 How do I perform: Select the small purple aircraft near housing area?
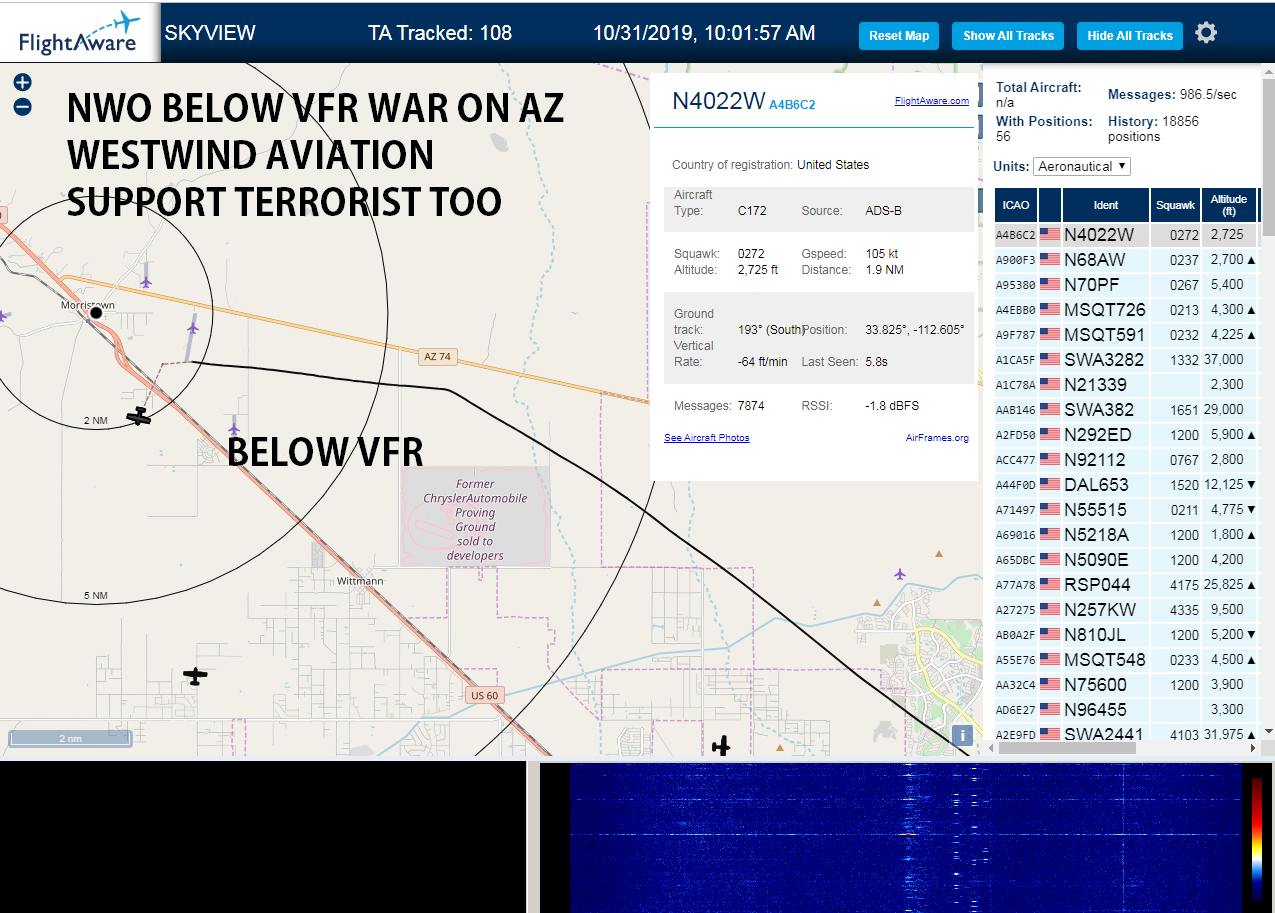point(900,574)
